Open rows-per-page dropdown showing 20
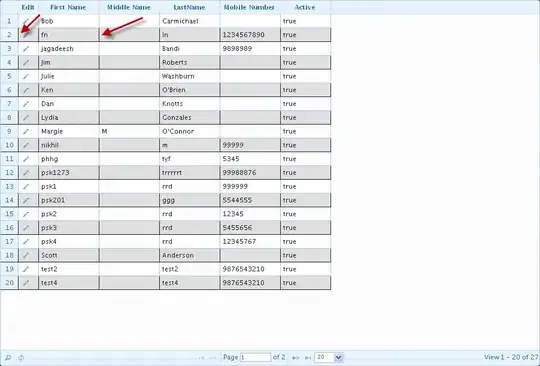This screenshot has width=540, height=366. click(329, 357)
